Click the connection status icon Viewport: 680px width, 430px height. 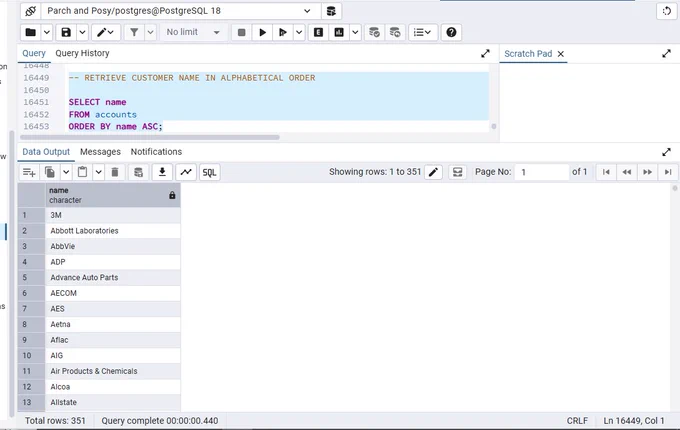tap(30, 11)
